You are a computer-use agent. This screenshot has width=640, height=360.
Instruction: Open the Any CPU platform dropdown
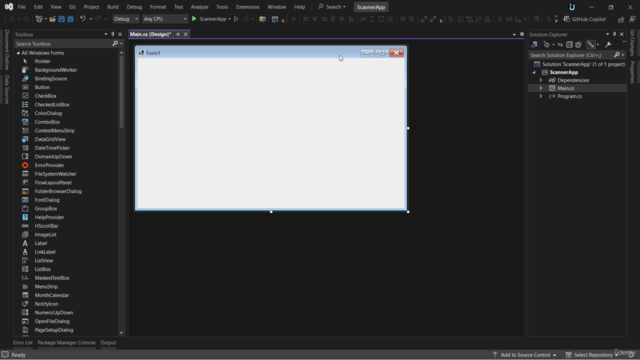[x=165, y=19]
